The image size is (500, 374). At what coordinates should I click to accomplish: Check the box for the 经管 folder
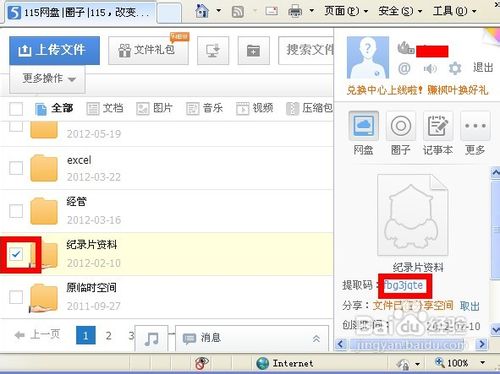16,211
